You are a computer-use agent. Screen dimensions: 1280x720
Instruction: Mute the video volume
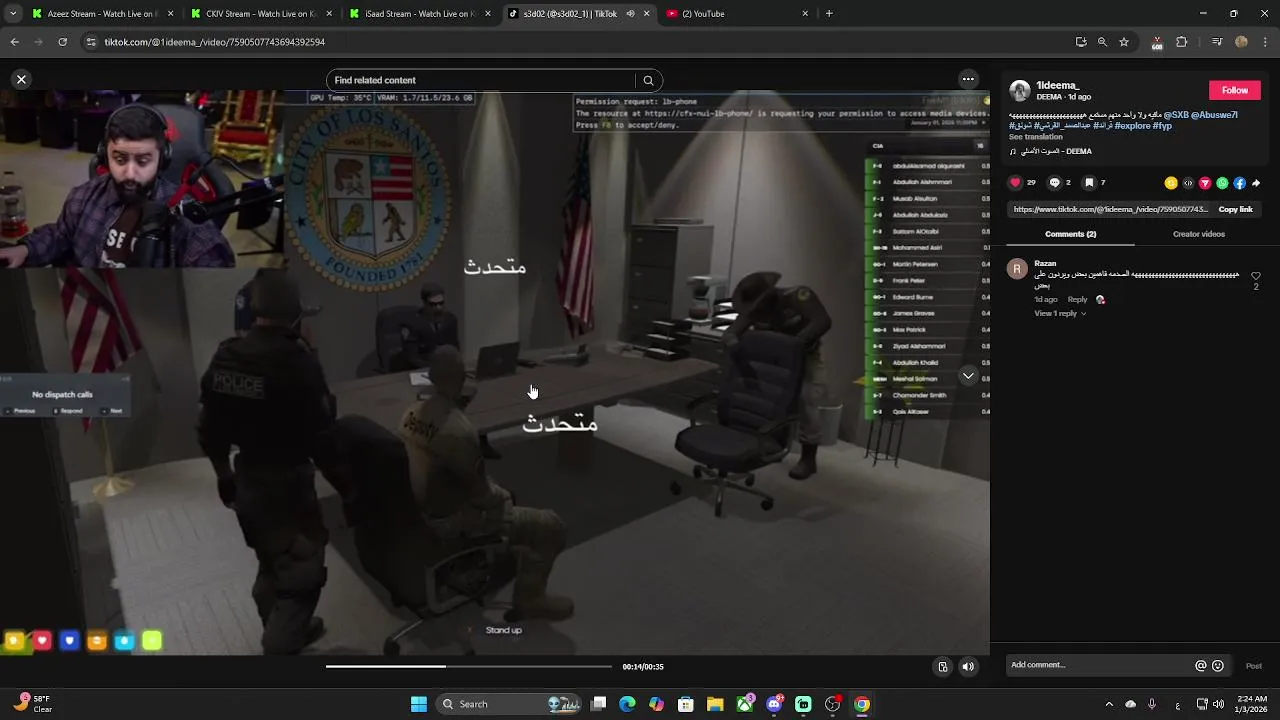pos(968,667)
